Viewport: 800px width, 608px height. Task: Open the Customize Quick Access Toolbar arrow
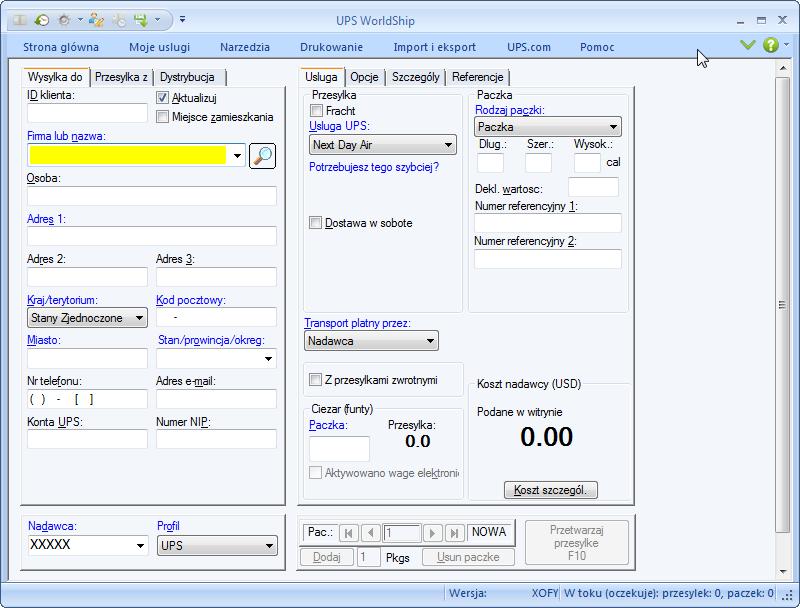point(182,19)
